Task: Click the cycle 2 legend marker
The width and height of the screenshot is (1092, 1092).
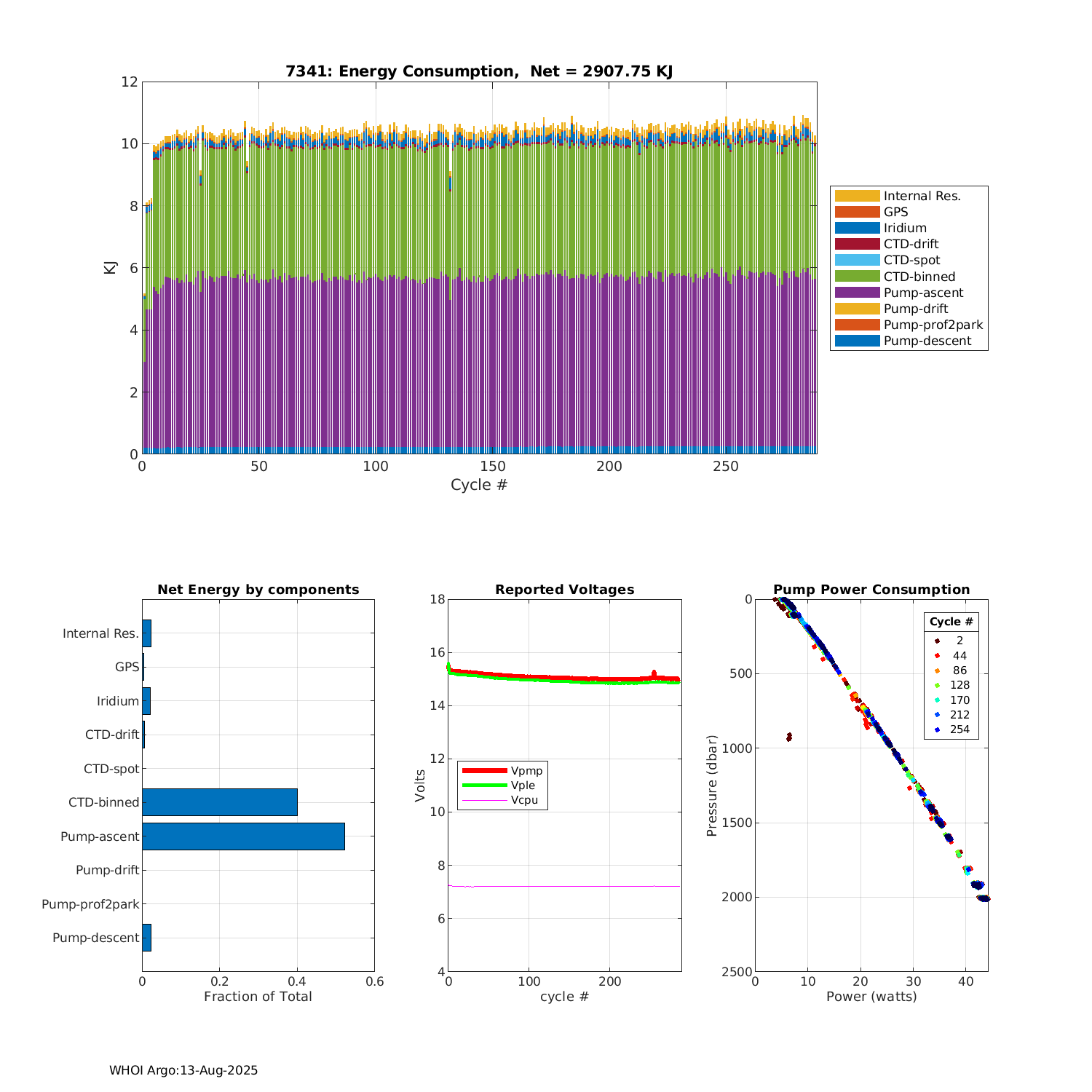Action: click(937, 641)
